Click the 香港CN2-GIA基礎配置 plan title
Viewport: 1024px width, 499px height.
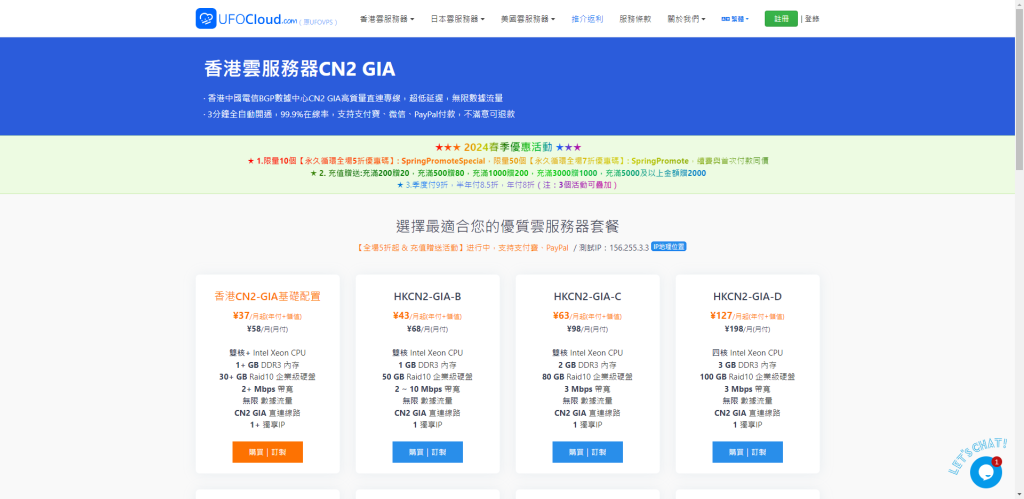268,297
